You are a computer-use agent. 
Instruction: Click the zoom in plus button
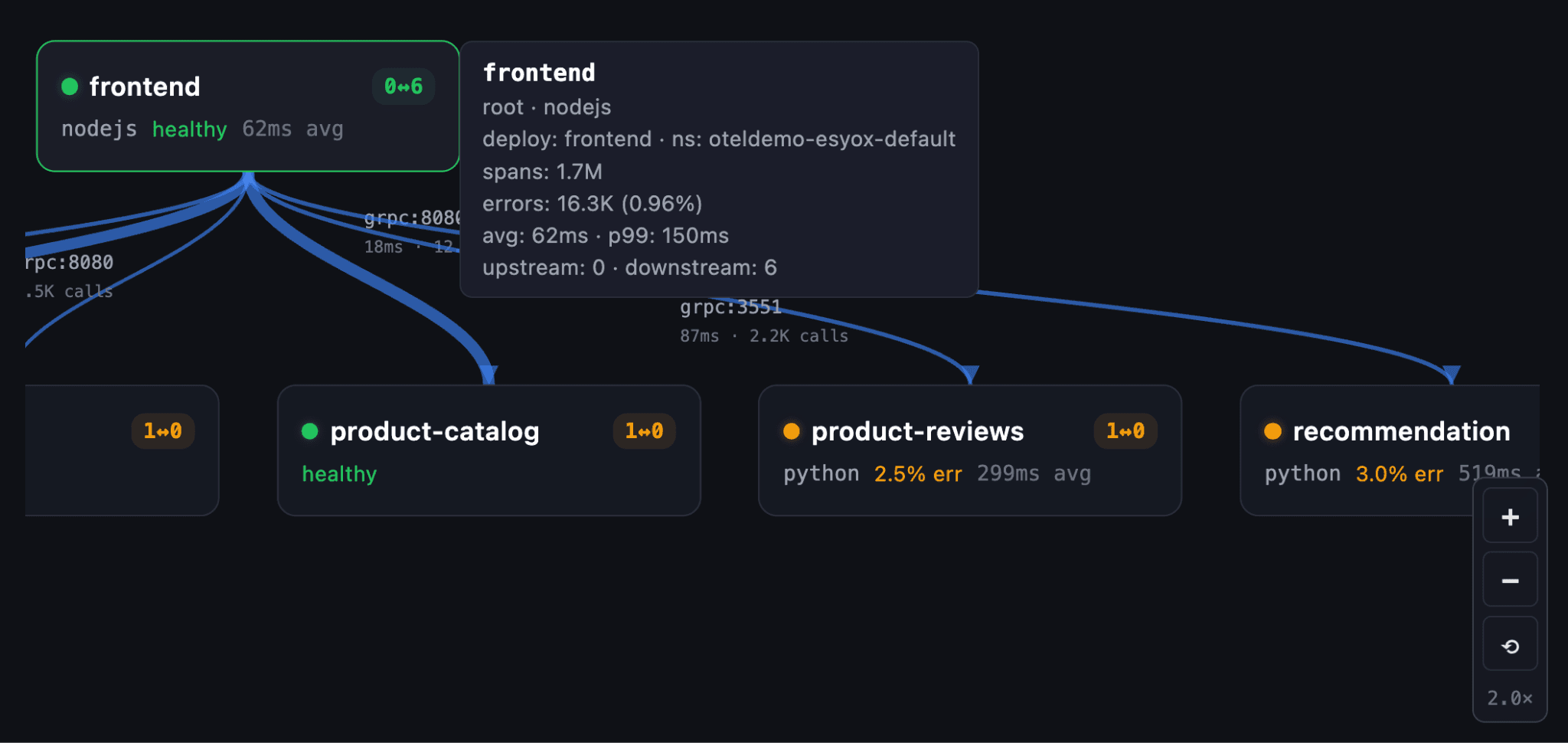(x=1510, y=517)
